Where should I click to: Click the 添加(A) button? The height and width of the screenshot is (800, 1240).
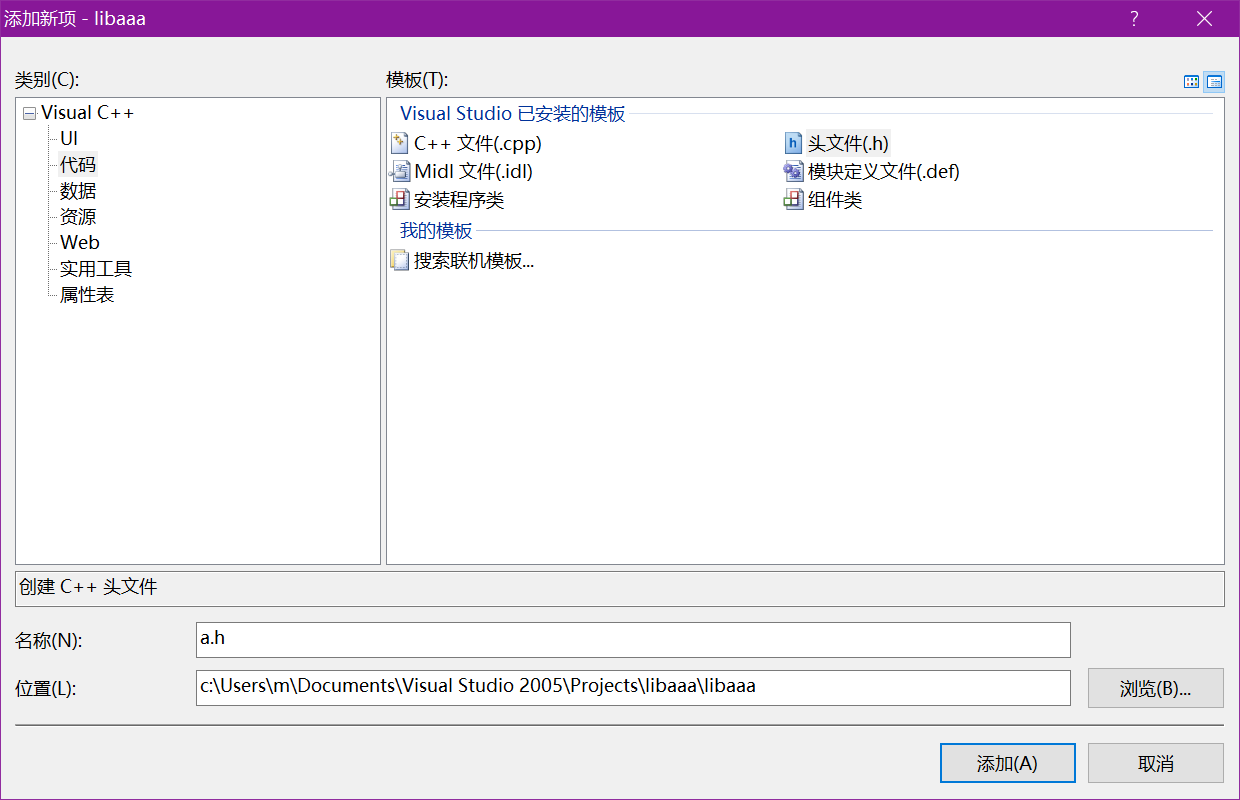1007,763
